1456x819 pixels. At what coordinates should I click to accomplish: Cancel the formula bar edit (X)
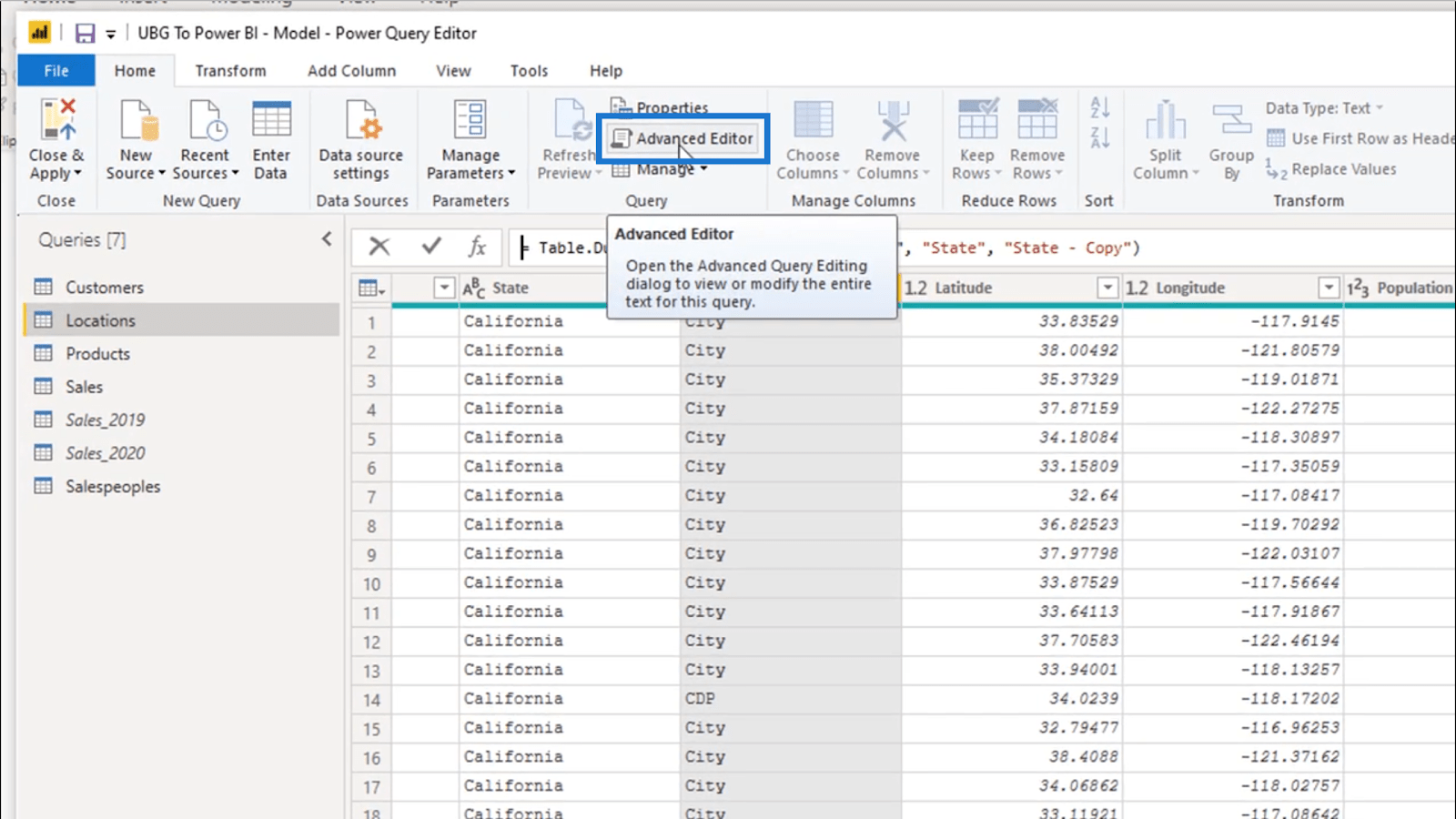pos(379,247)
